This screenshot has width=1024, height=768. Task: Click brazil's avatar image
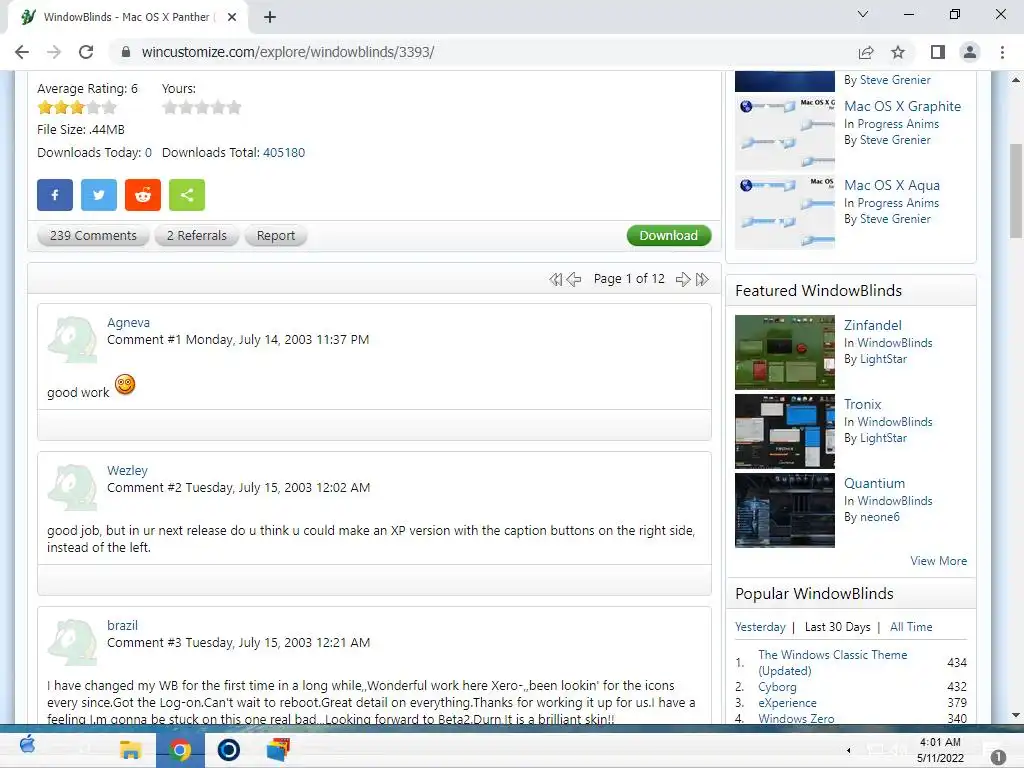(72, 642)
